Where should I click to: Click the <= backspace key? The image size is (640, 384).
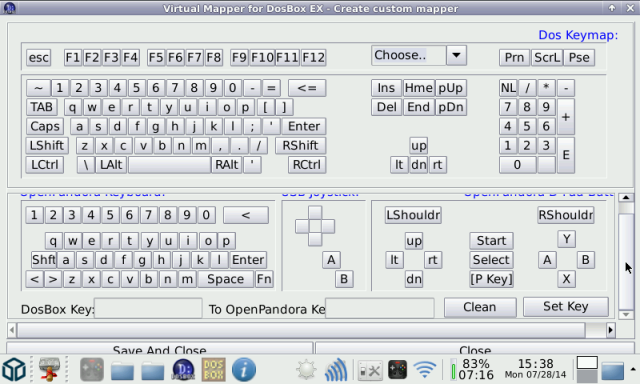point(307,88)
